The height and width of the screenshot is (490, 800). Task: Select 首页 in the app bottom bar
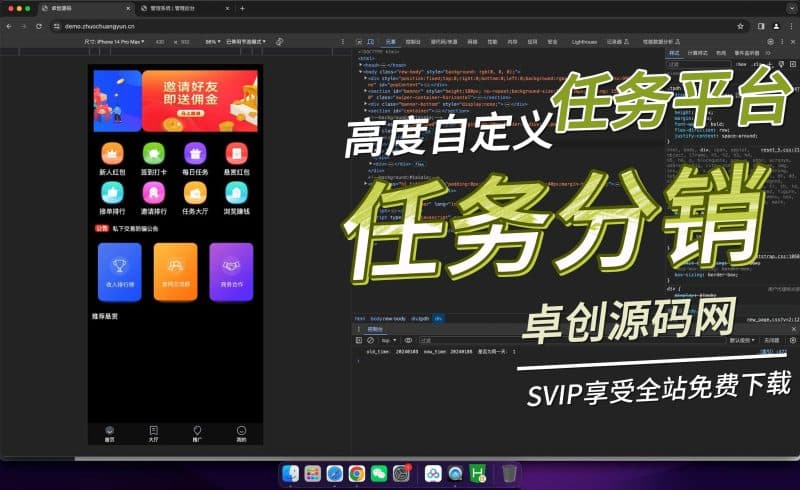coord(110,434)
